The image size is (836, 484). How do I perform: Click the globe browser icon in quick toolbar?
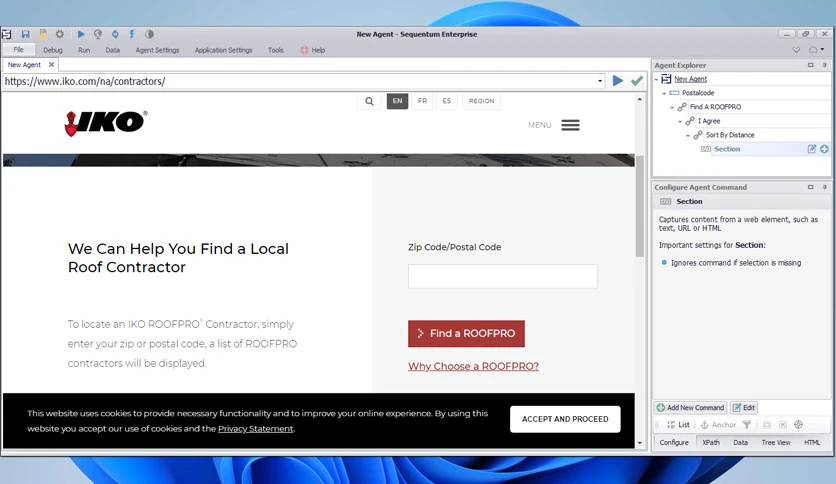[98, 34]
